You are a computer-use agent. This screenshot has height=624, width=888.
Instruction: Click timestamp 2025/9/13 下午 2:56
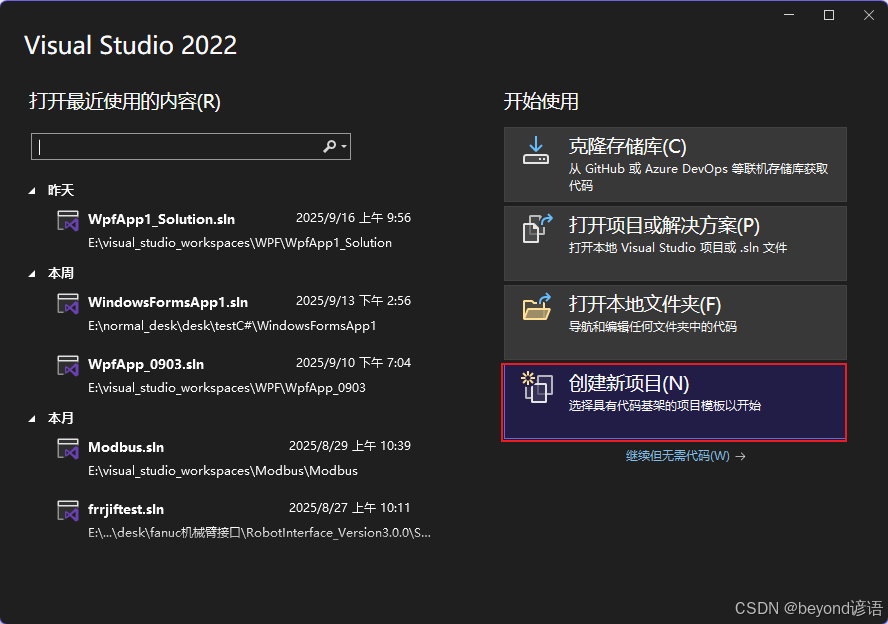(x=353, y=301)
